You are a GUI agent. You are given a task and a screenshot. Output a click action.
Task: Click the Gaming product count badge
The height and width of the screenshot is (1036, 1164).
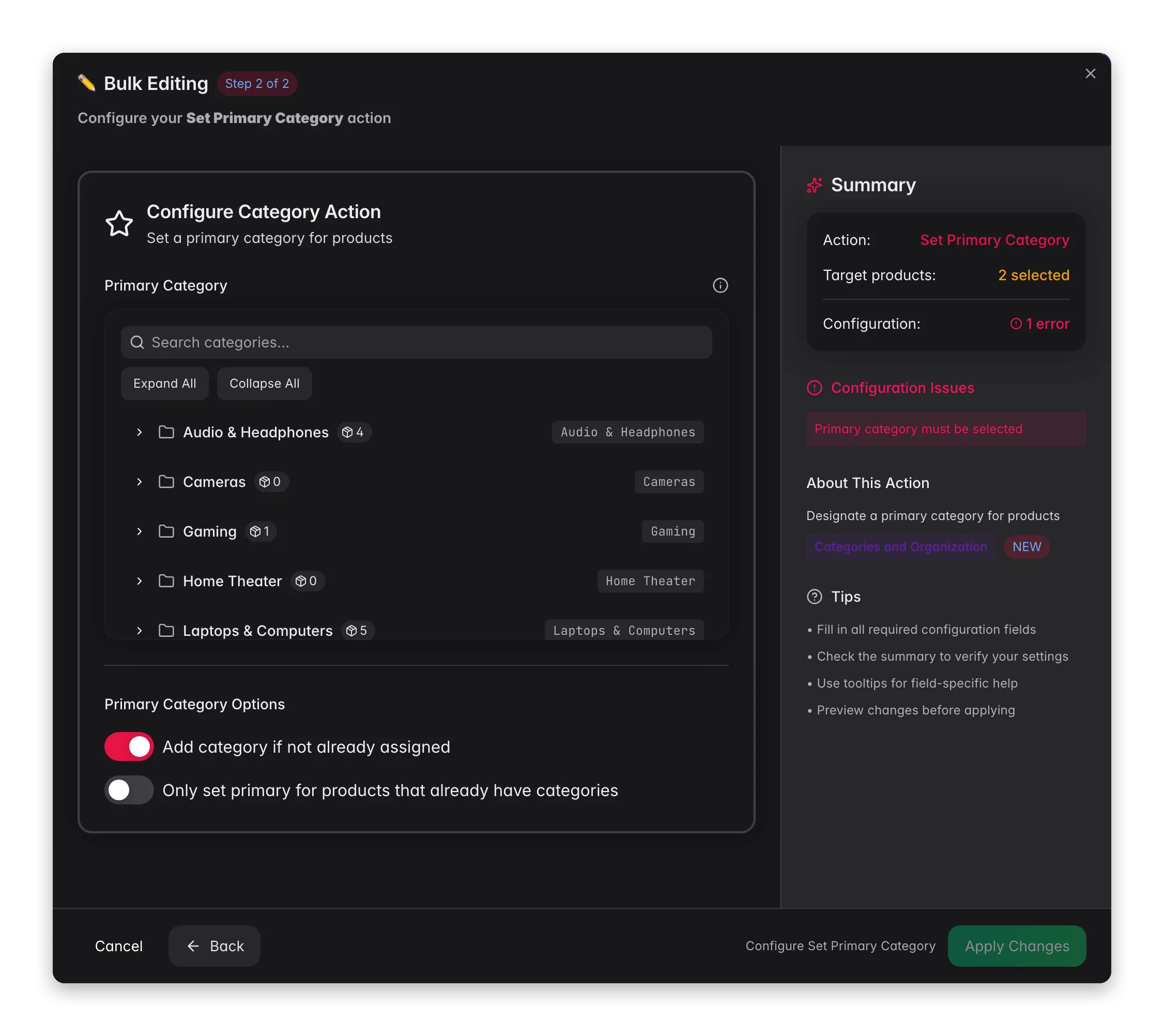261,531
